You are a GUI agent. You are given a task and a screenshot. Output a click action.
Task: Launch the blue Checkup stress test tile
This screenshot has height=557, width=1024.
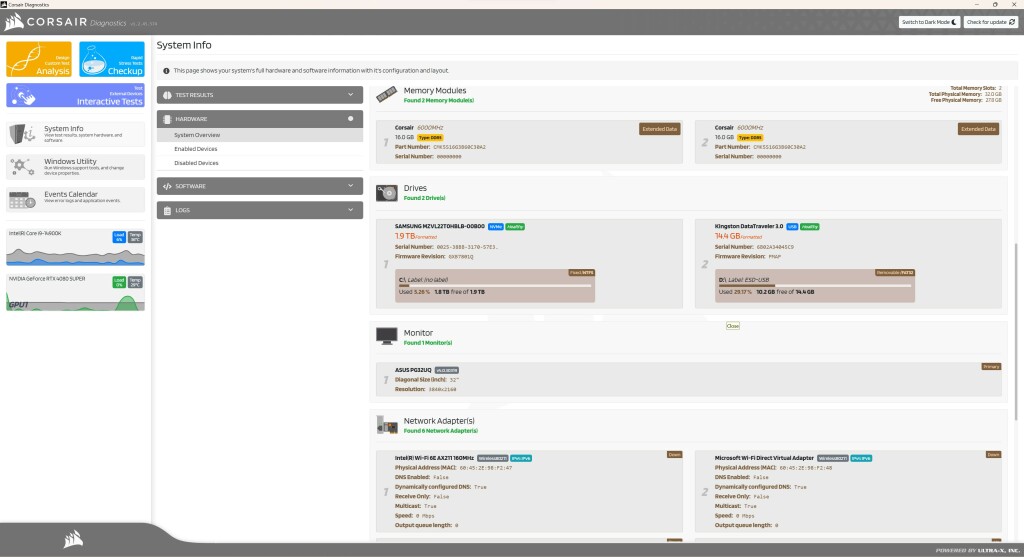pos(112,59)
